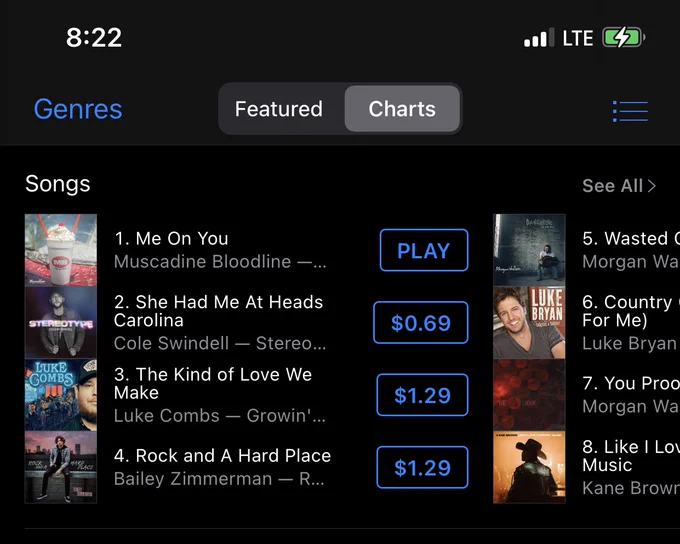The height and width of the screenshot is (544, 680).
Task: Open the Genres menu
Action: point(78,109)
